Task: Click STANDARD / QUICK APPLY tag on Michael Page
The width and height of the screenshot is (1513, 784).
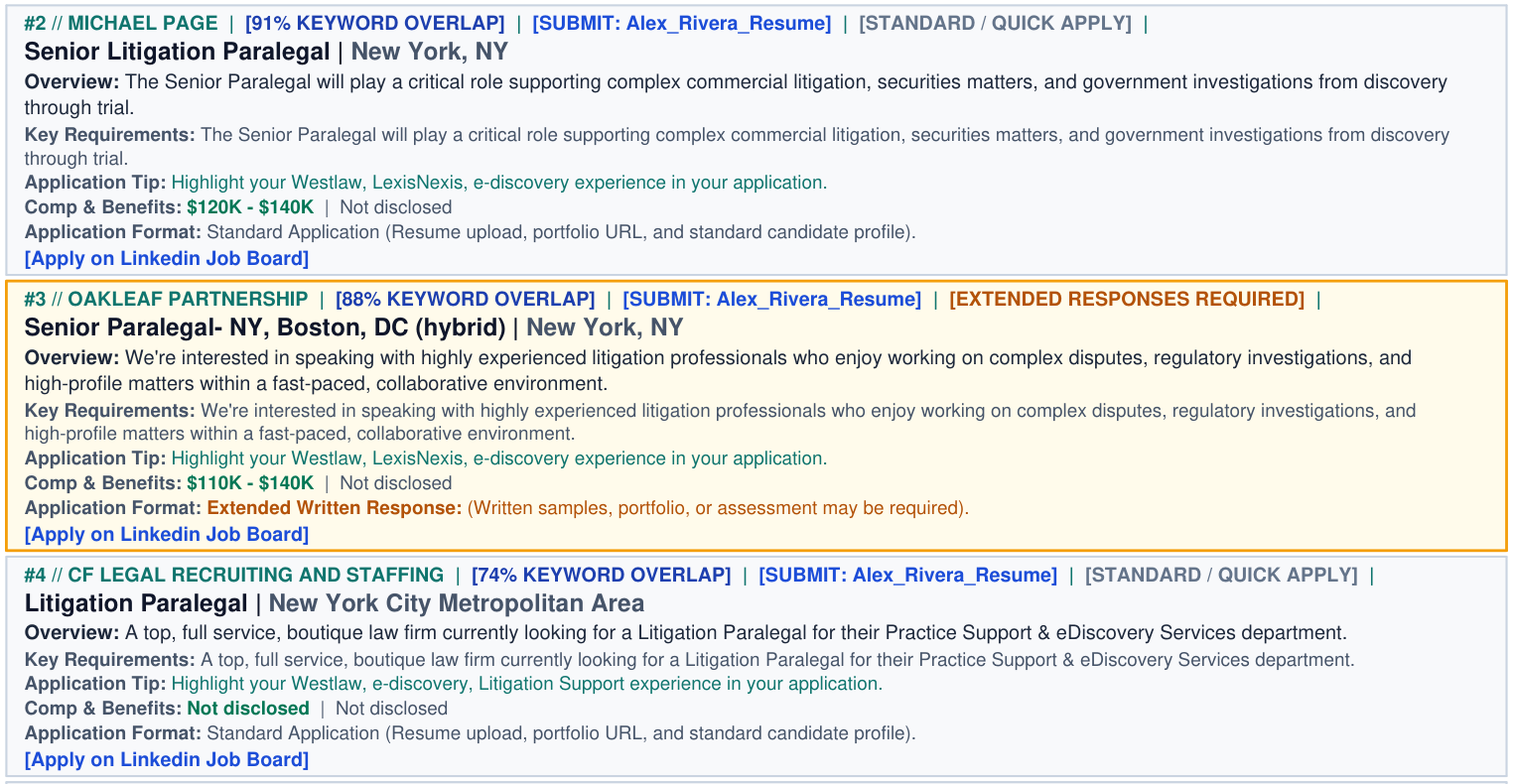Action: 995,23
